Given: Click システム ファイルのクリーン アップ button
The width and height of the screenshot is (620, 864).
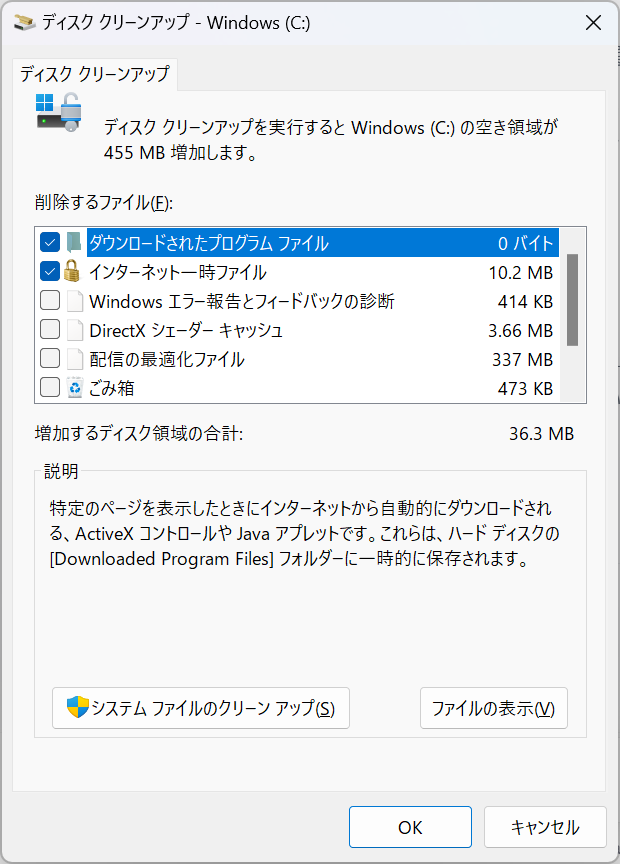Looking at the screenshot, I should click(201, 708).
